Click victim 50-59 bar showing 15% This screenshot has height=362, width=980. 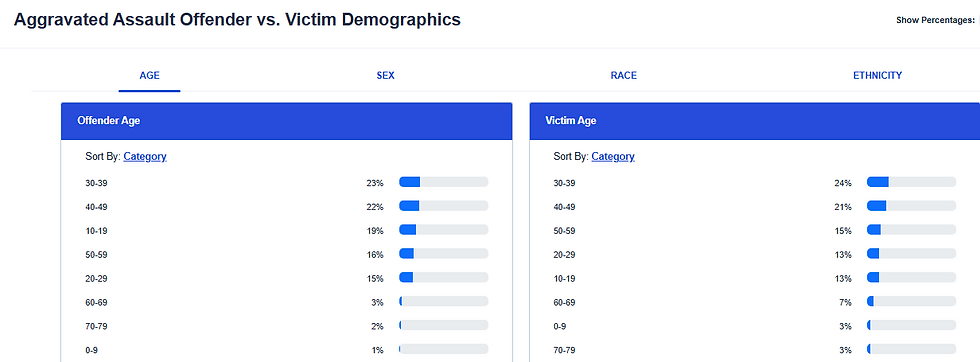[911, 229]
